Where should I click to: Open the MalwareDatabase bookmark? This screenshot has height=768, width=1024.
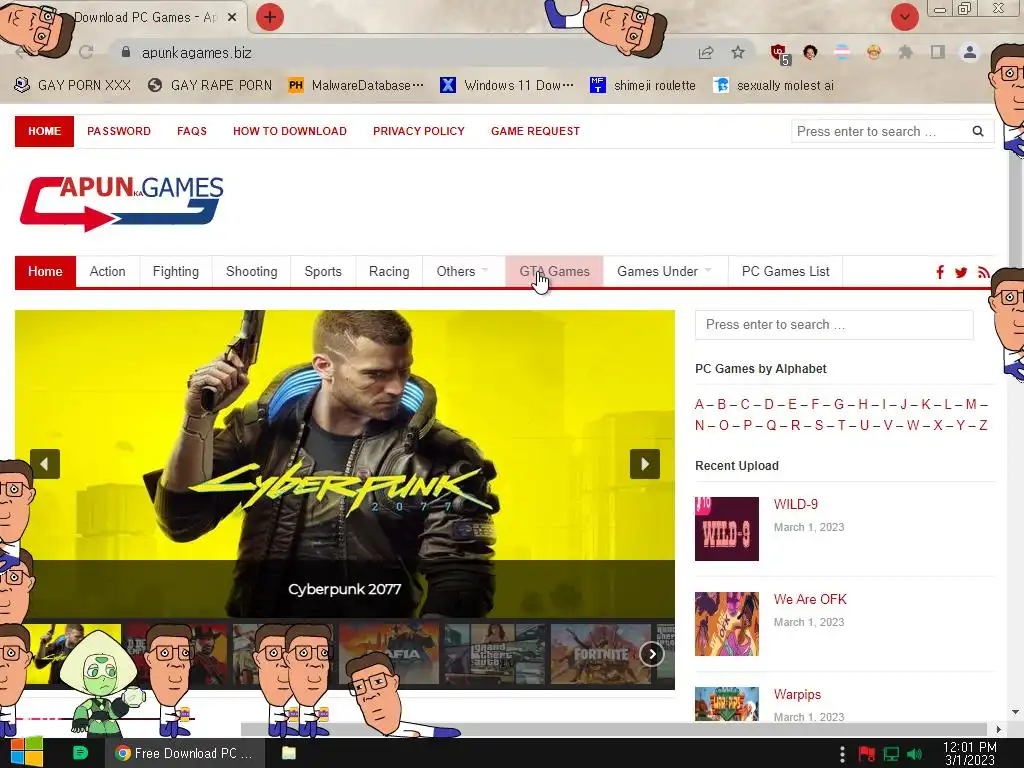point(356,86)
